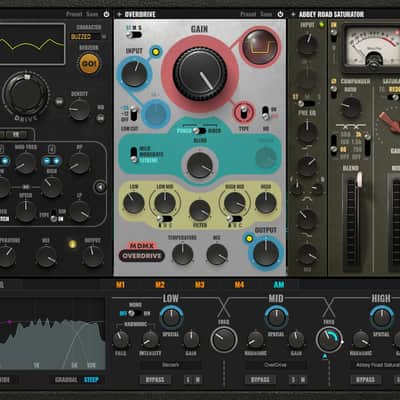Image resolution: width=400 pixels, height=400 pixels.
Task: Flip the Mild/Moderate/Extreme switch
Action: [x=134, y=154]
